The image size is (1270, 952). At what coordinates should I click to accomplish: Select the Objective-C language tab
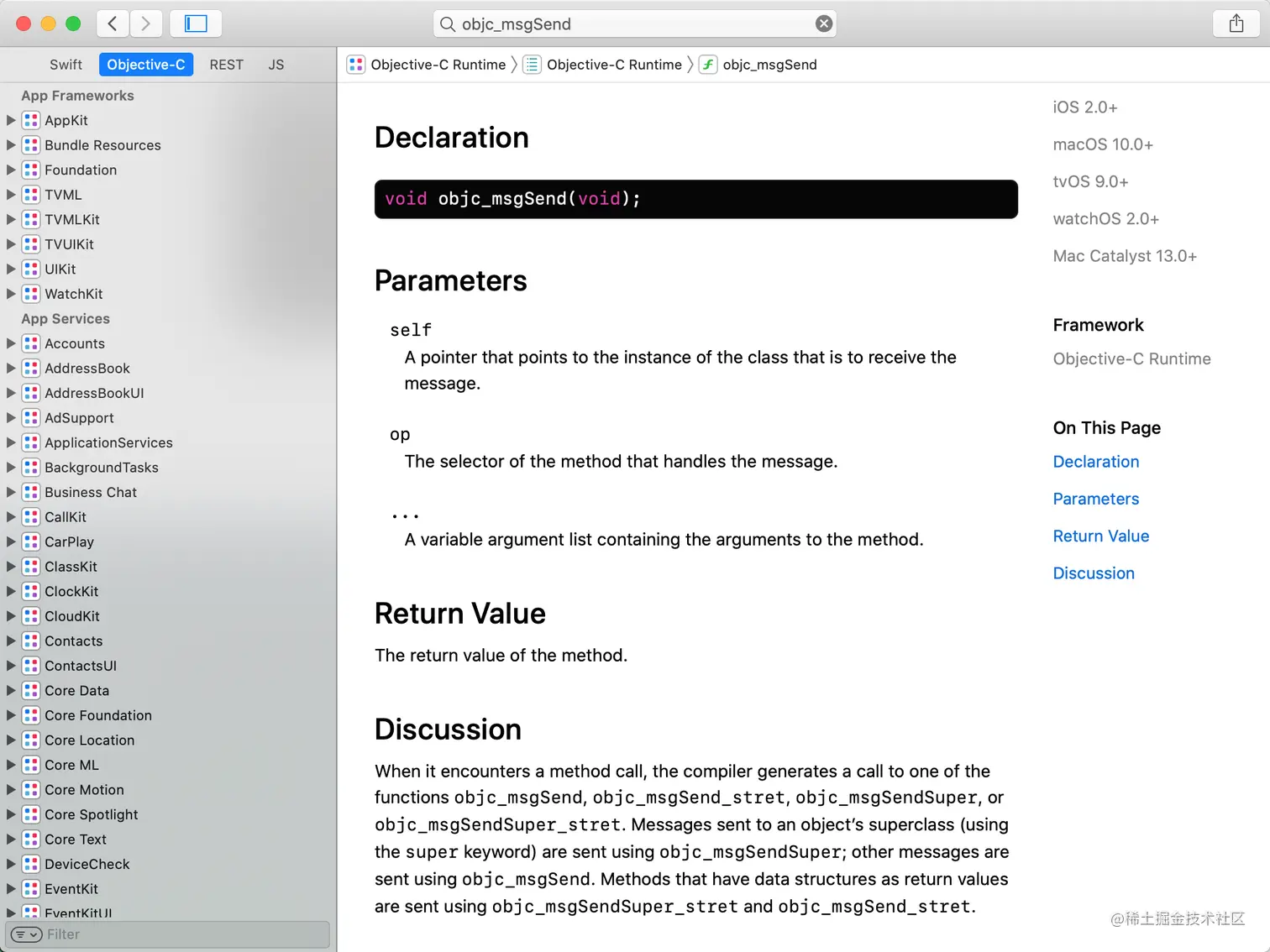[x=146, y=65]
